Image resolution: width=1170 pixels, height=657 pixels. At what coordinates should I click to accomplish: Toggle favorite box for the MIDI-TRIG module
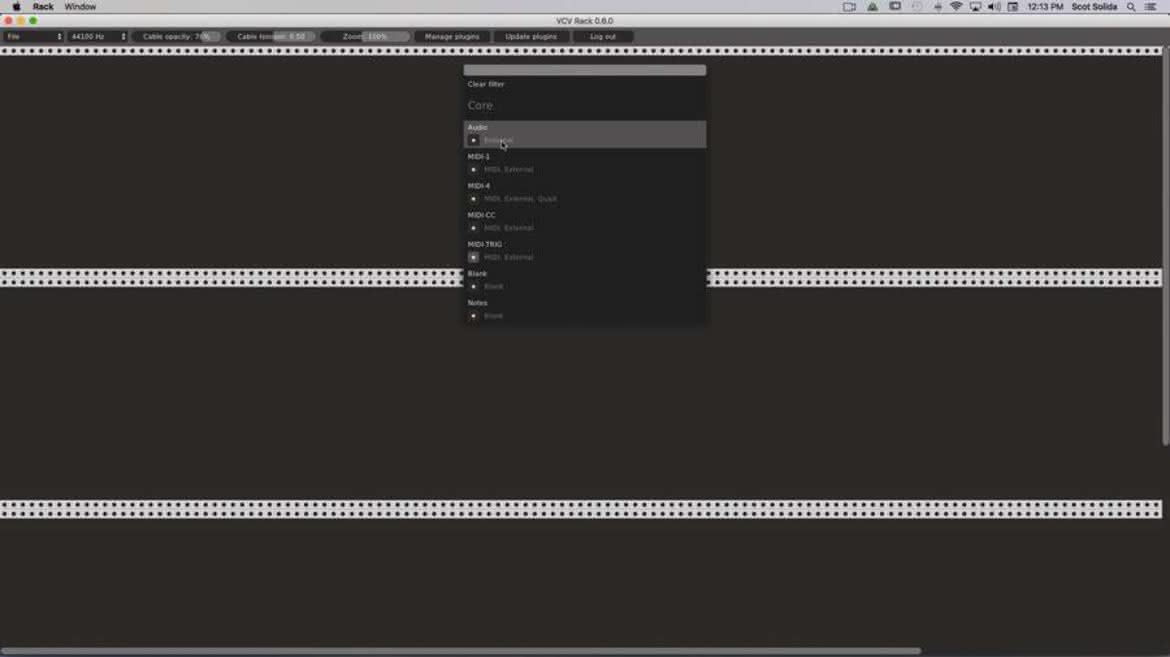click(473, 257)
